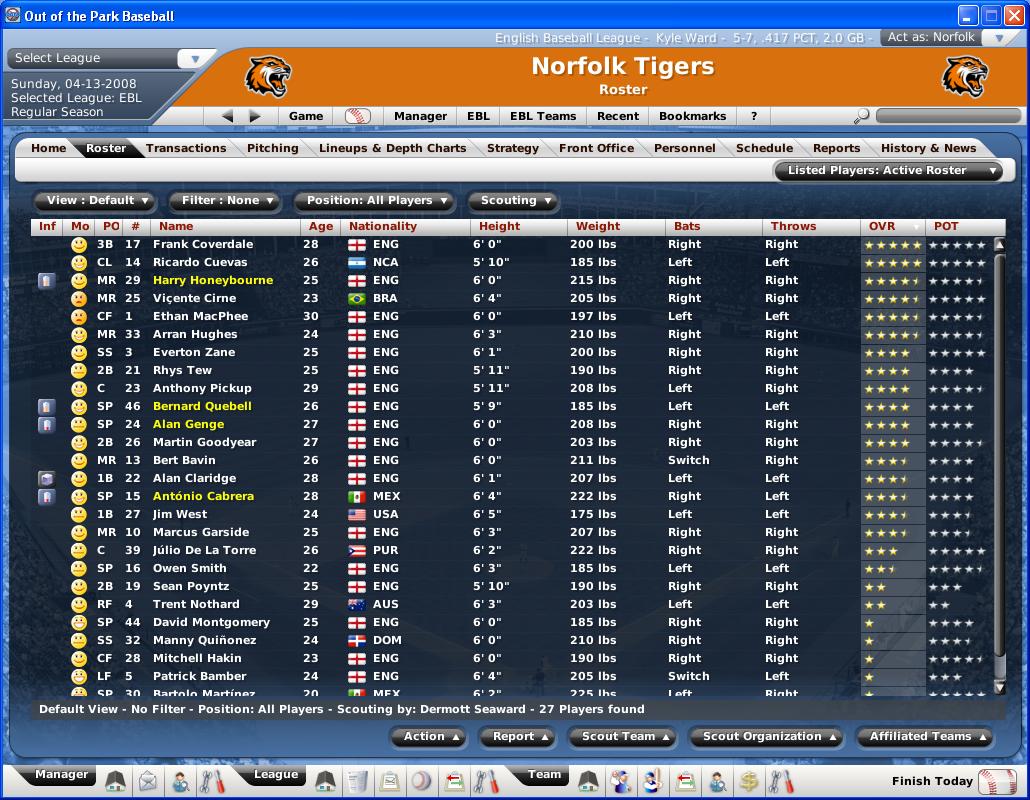
Task: Open the Position: All Players dropdown
Action: (x=376, y=201)
